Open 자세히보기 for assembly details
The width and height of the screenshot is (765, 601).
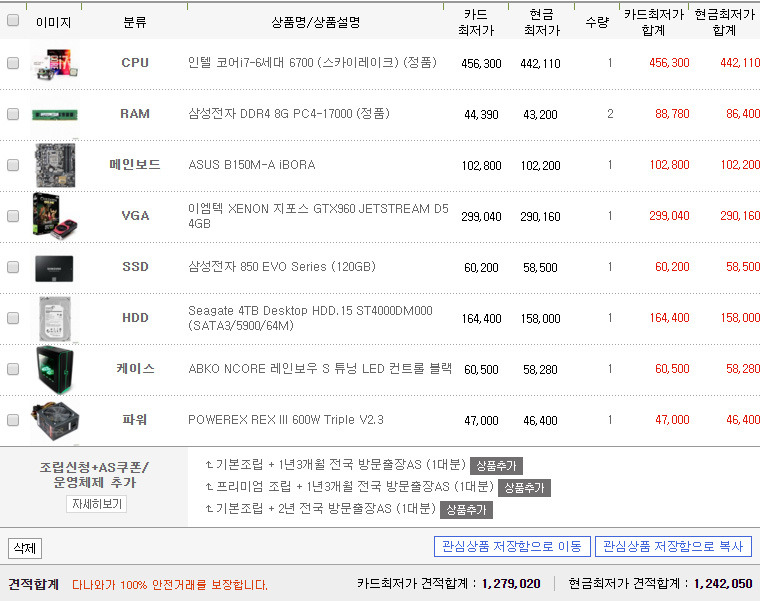click(96, 504)
